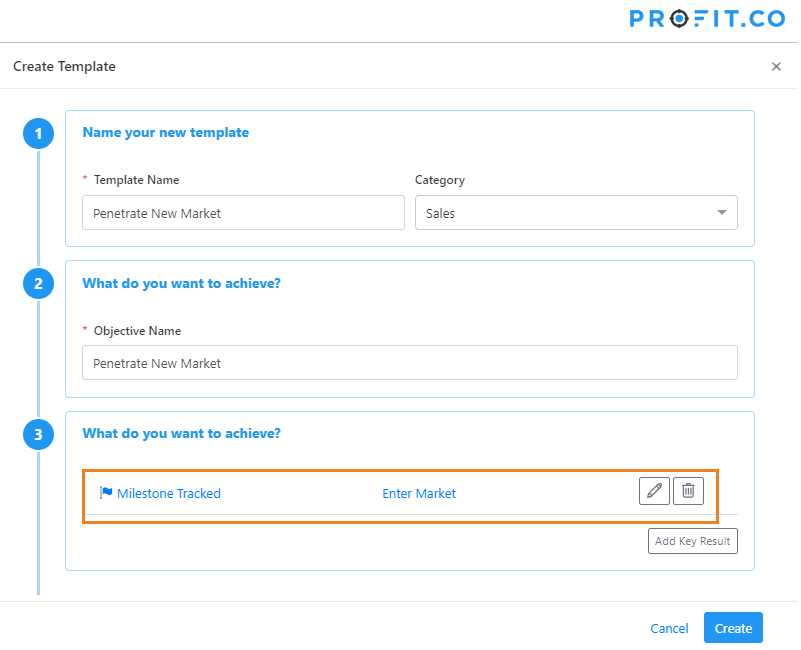Open the Category dropdown arrow
Image resolution: width=801 pixels, height=650 pixels.
point(721,213)
